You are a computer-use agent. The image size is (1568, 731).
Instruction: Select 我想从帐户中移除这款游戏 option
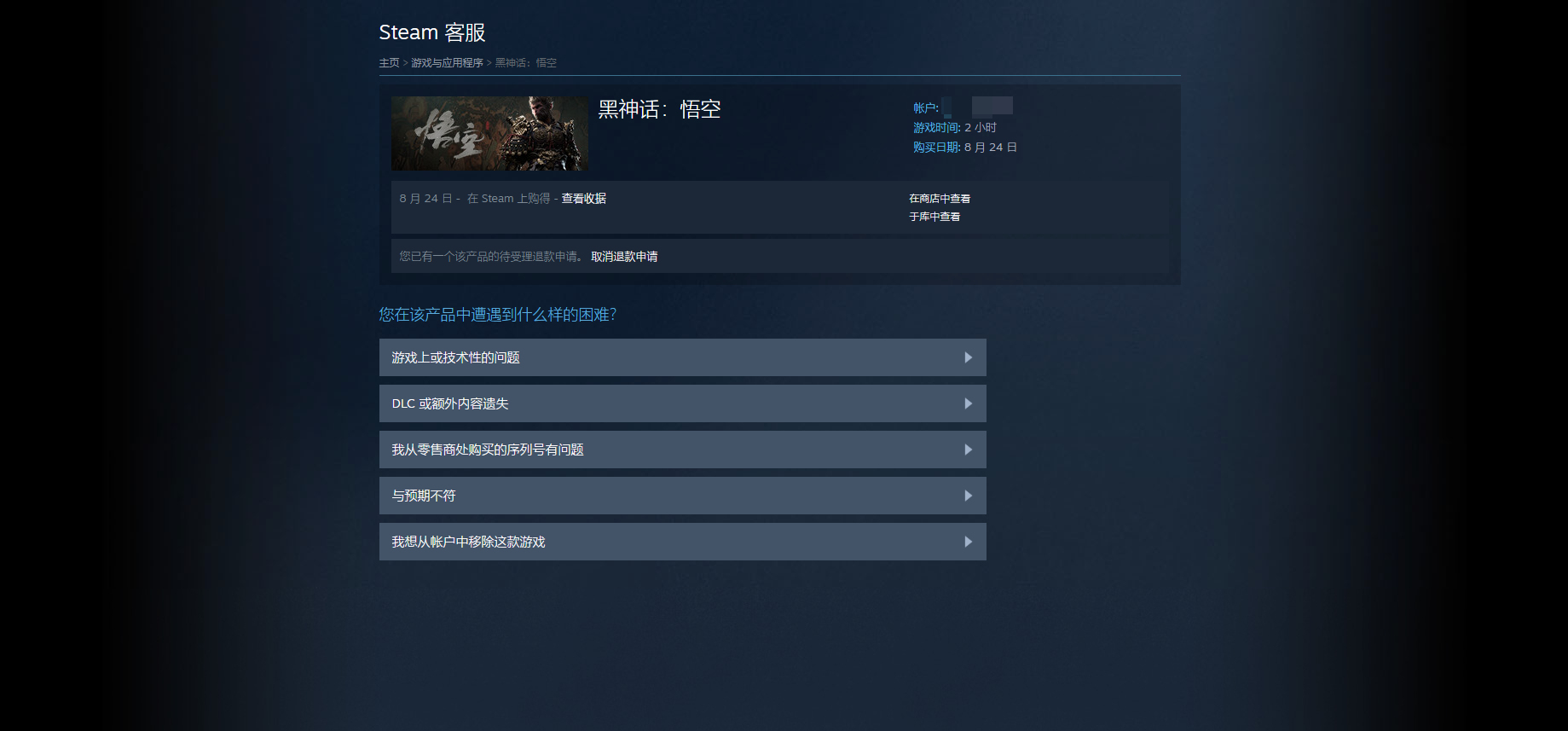(x=468, y=542)
